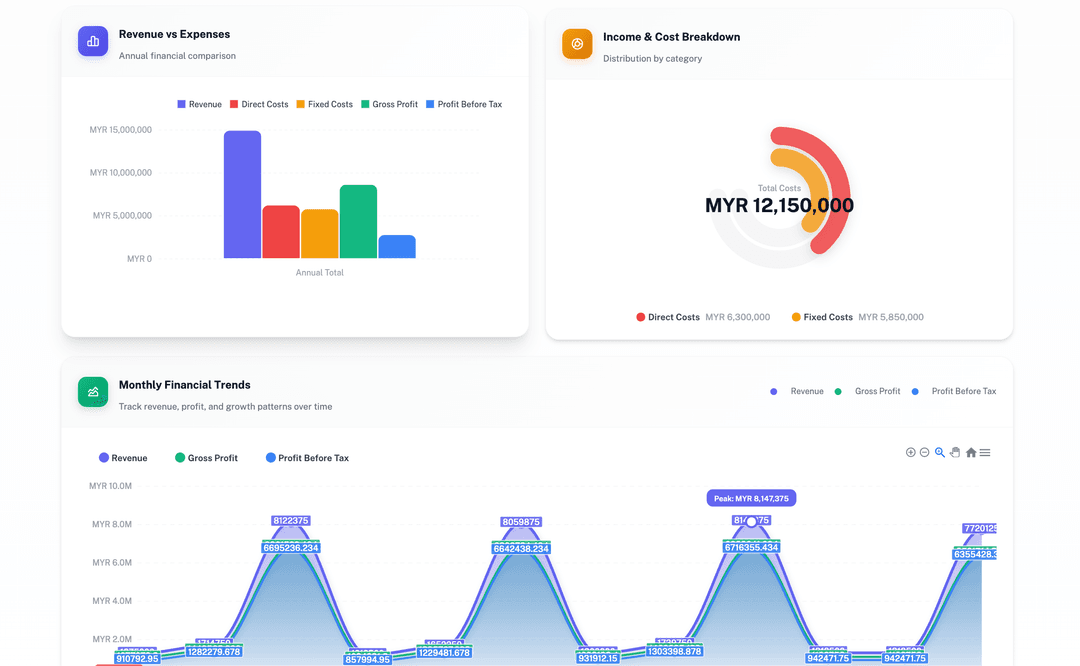Activate the box zoom magnifier tool
Screen dimensions: 1080x666
point(939,452)
